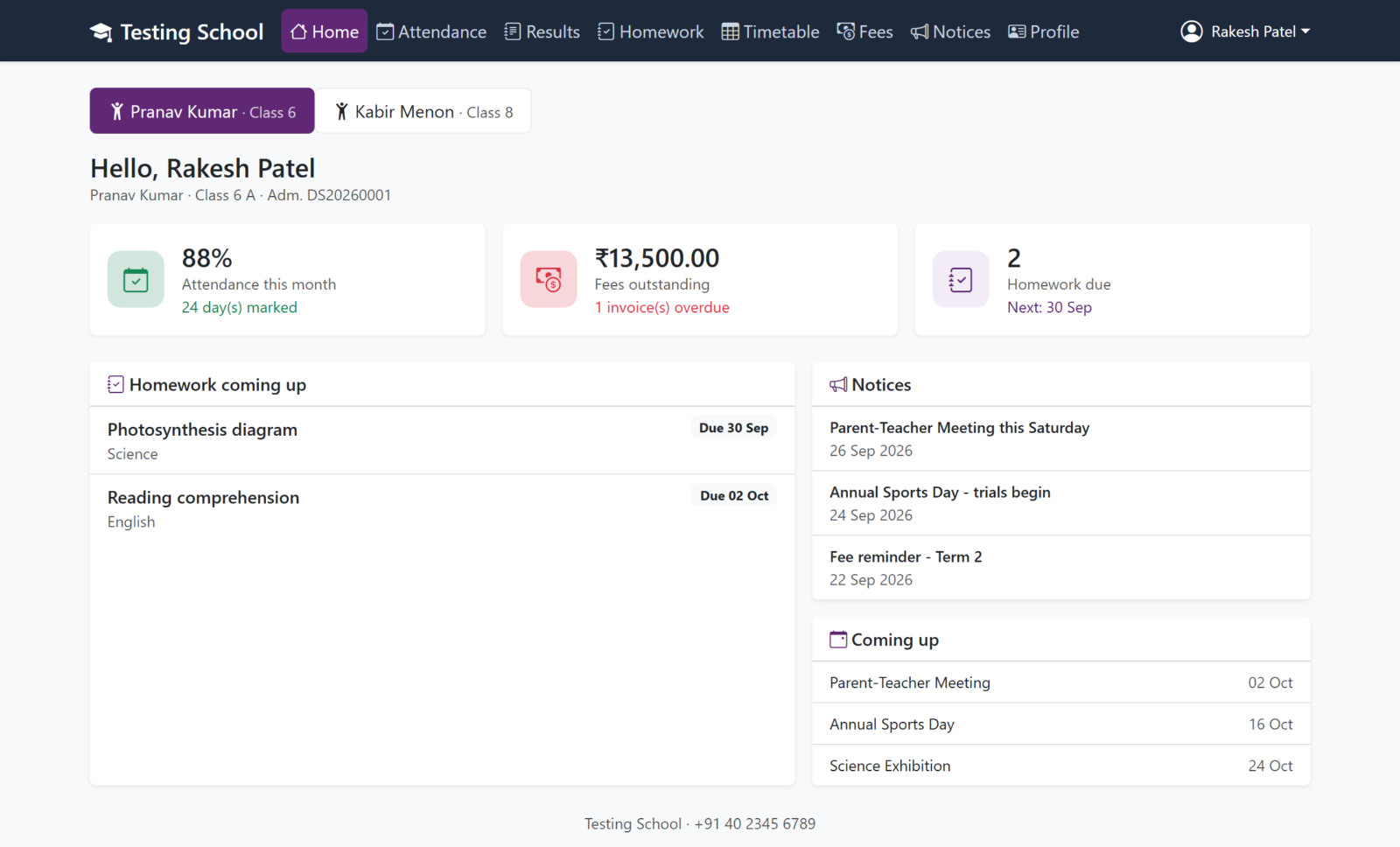
Task: Click the calendar-check icon beside Attendance
Action: click(385, 31)
